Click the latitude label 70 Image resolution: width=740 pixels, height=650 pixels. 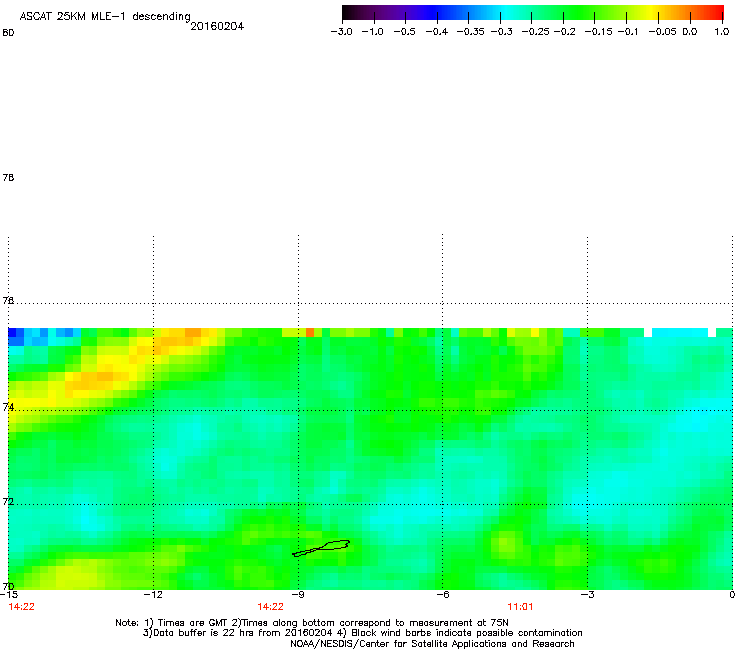point(8,586)
